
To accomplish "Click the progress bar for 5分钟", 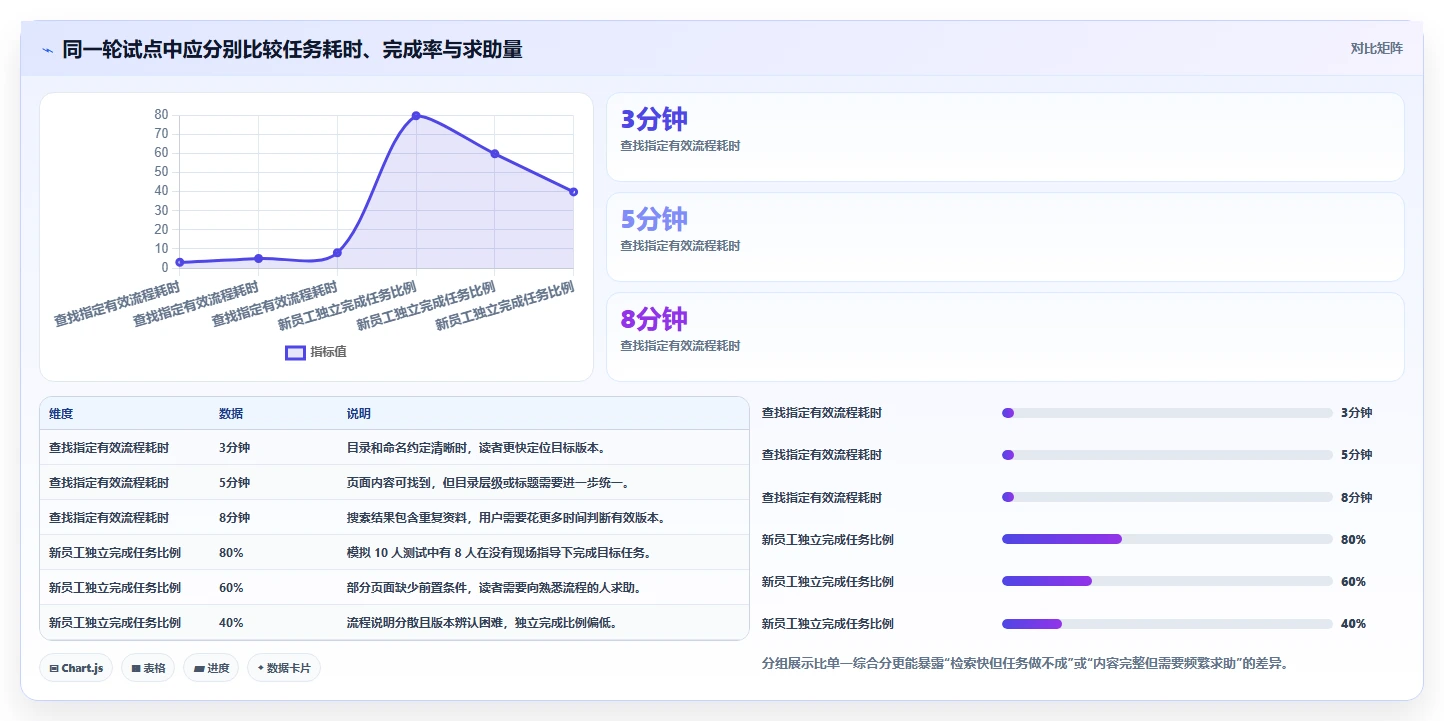I will point(1167,455).
